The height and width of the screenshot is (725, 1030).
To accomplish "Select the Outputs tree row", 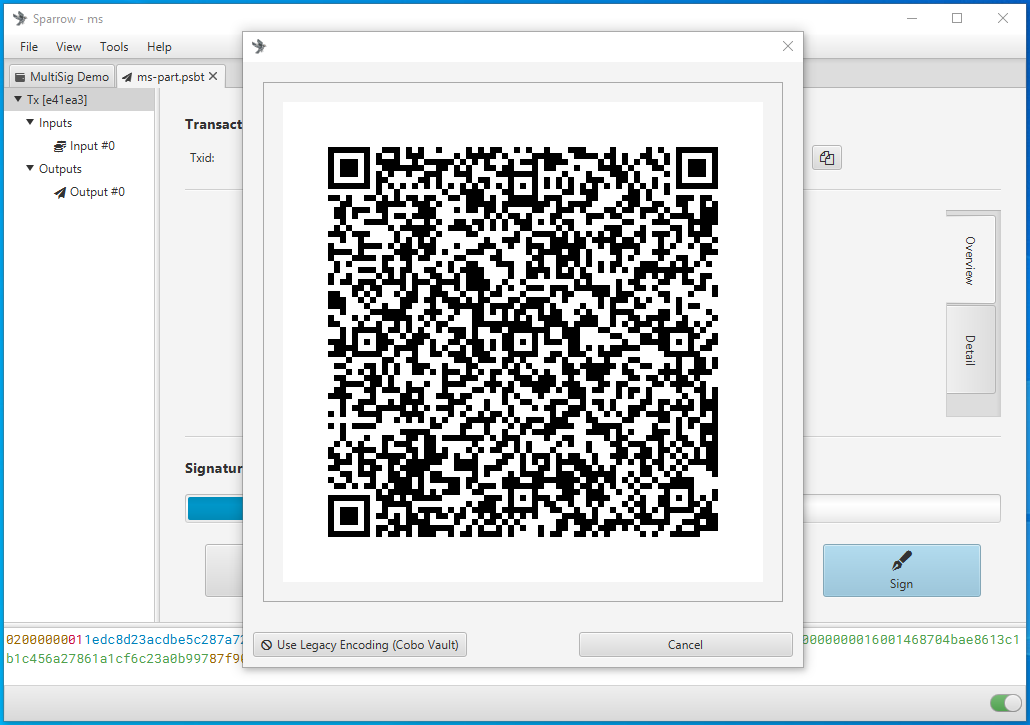I will coord(79,169).
